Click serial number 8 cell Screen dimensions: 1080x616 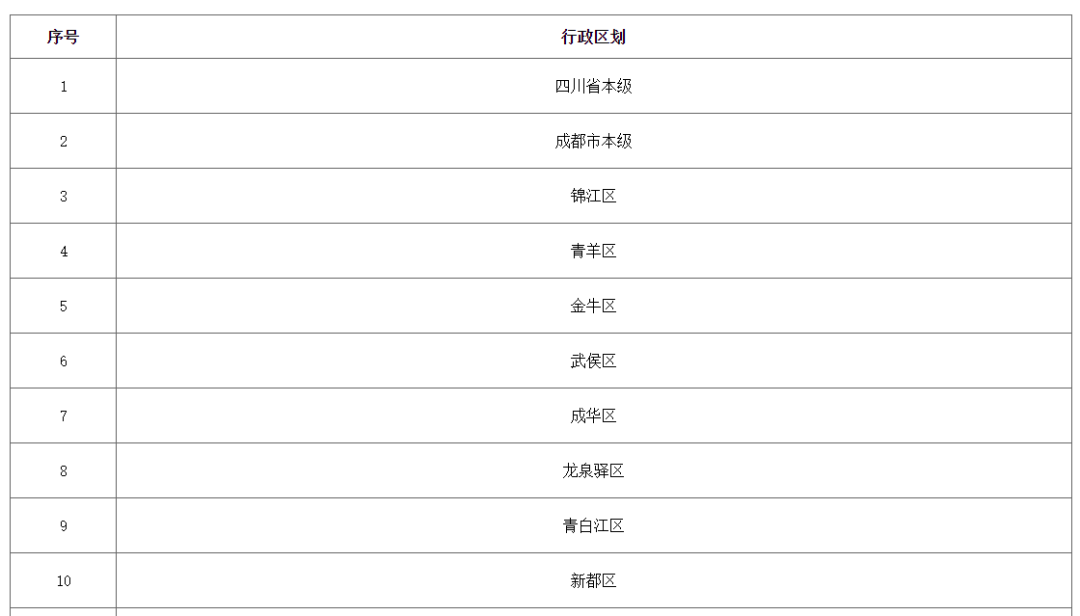[x=63, y=471]
